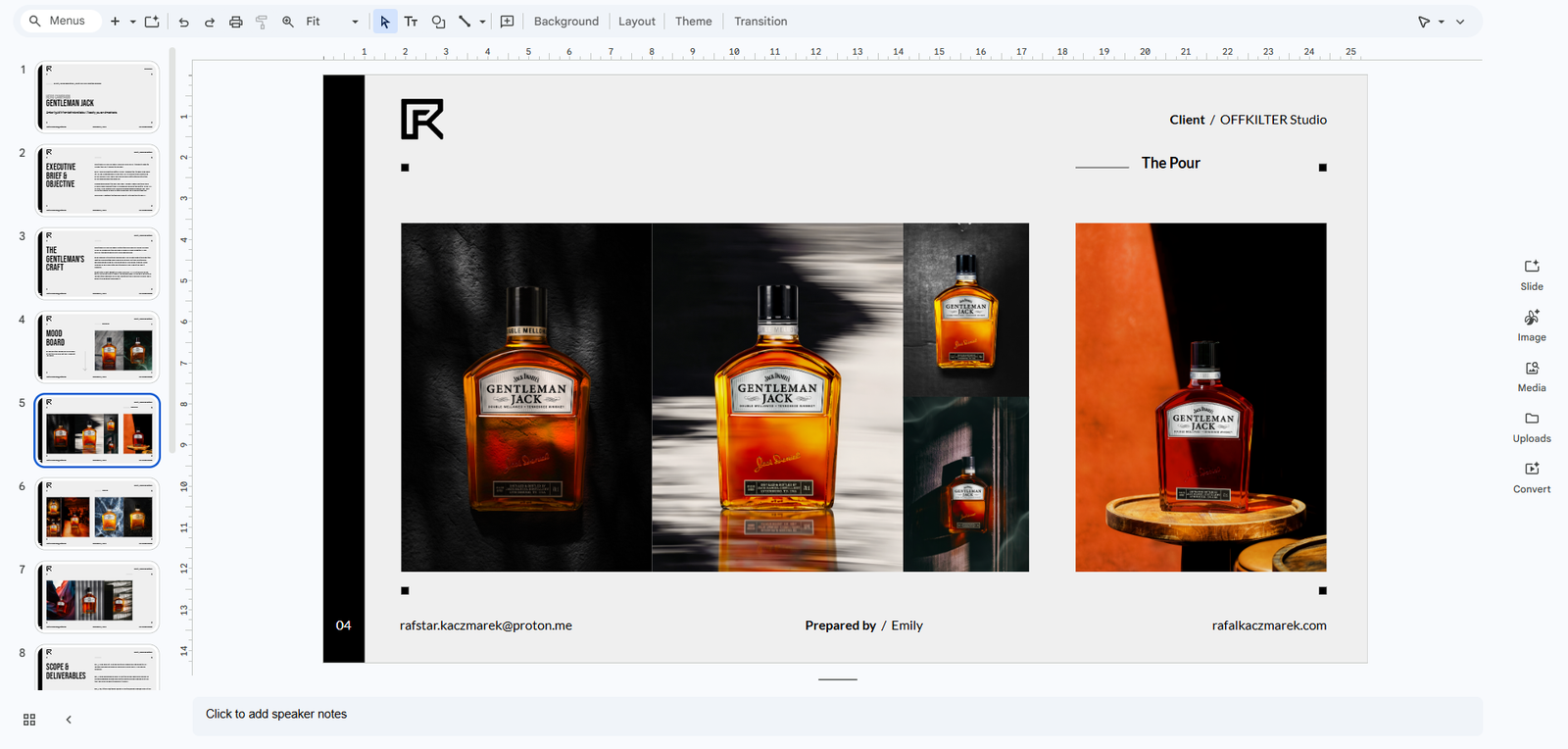Click to add speaker notes

(x=837, y=715)
